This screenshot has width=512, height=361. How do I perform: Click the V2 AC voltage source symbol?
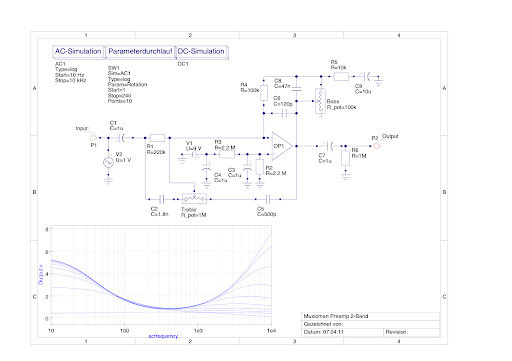coord(108,162)
